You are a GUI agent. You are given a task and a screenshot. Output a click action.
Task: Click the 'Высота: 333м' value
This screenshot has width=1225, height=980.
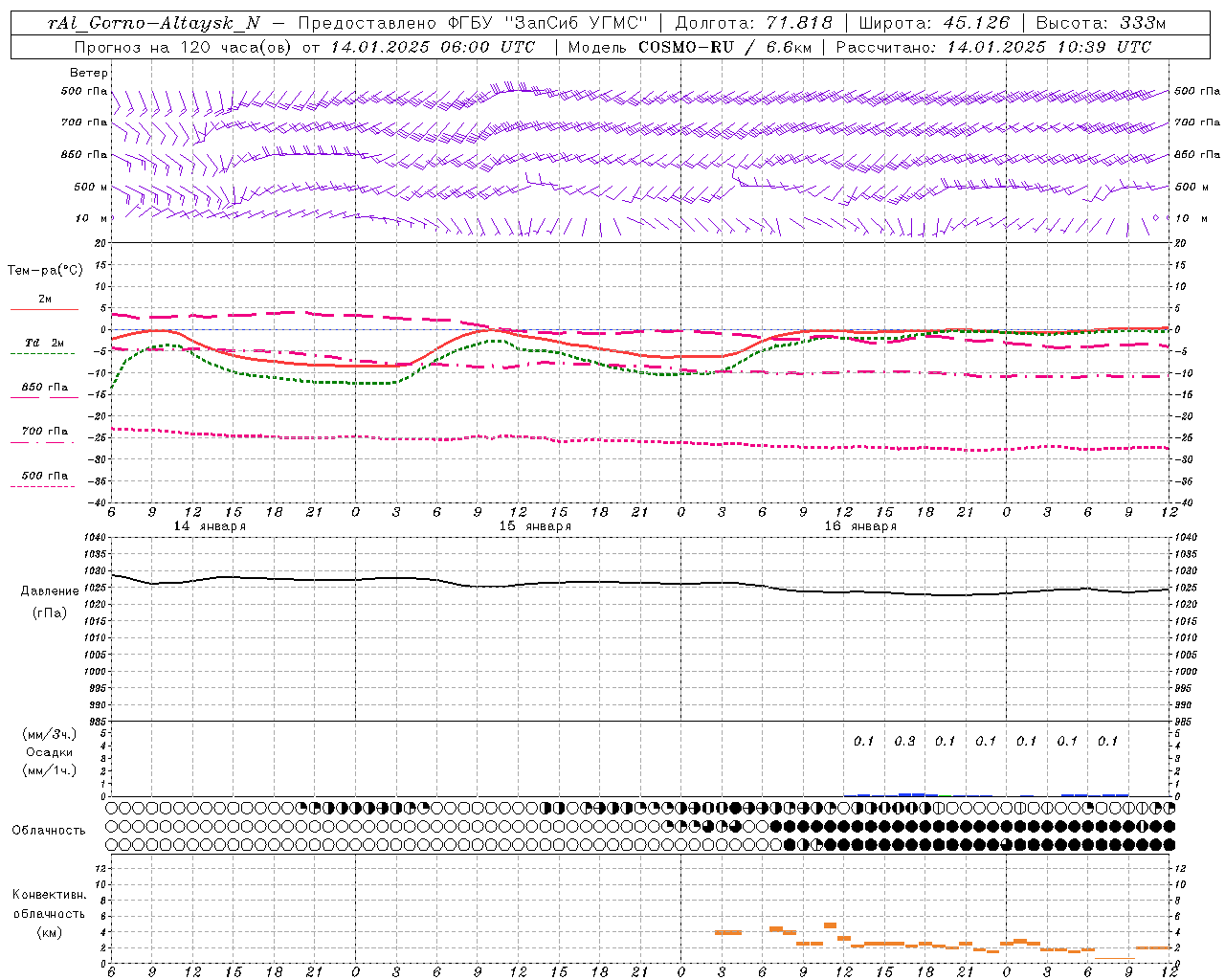[x=1102, y=23]
